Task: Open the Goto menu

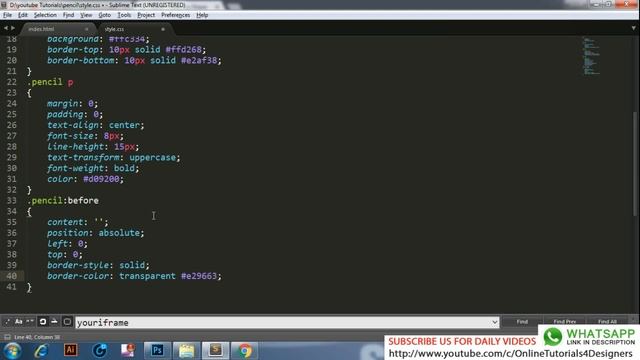Action: [x=104, y=15]
